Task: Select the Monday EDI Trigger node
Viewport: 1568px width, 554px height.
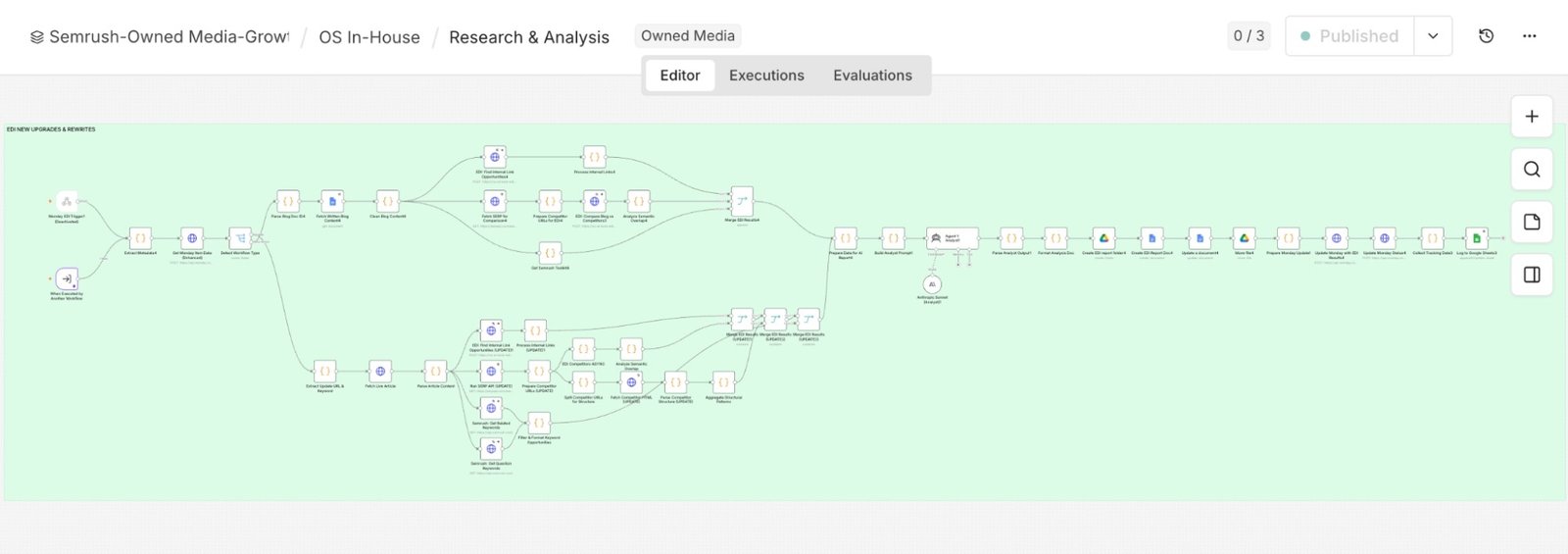Action: click(x=67, y=201)
